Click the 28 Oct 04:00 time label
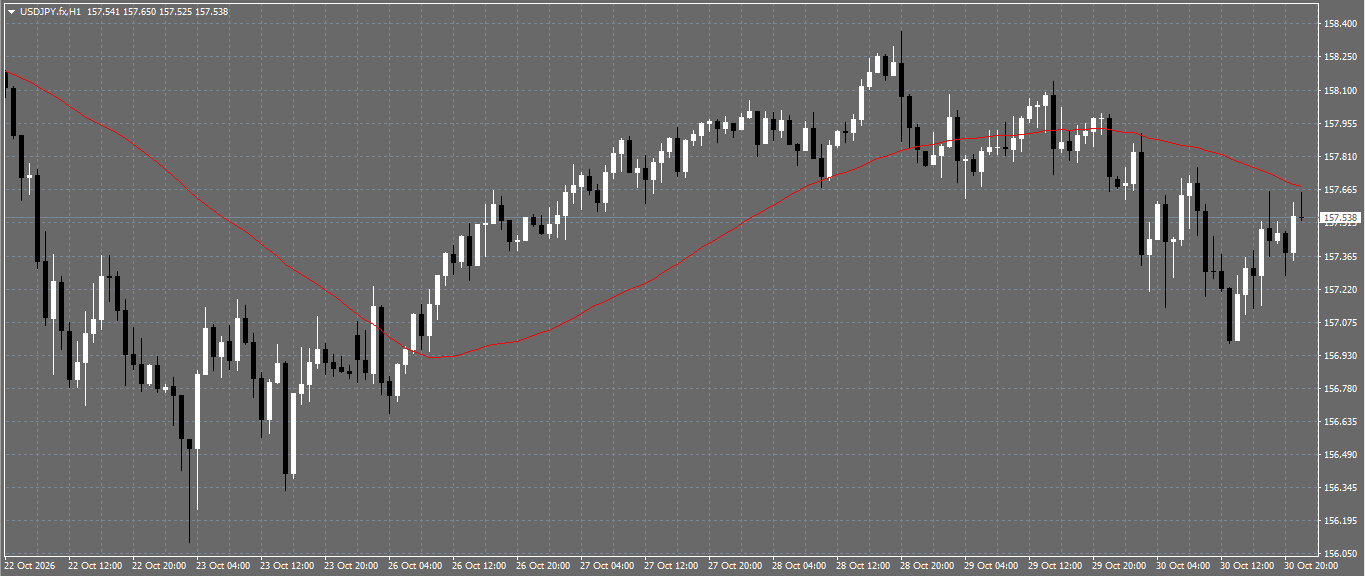The width and height of the screenshot is (1365, 576). point(799,566)
